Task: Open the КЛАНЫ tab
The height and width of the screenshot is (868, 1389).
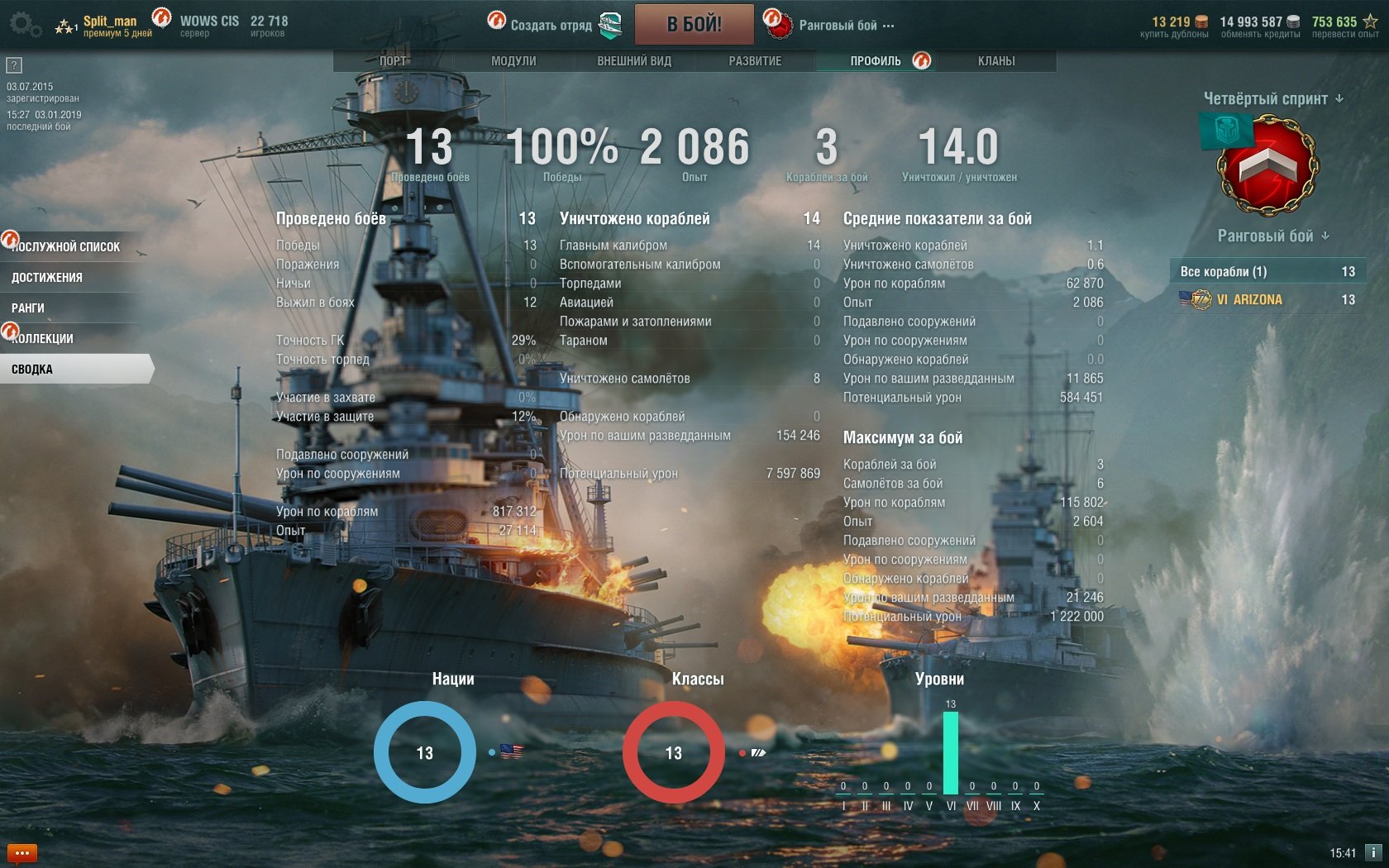Action: click(996, 61)
